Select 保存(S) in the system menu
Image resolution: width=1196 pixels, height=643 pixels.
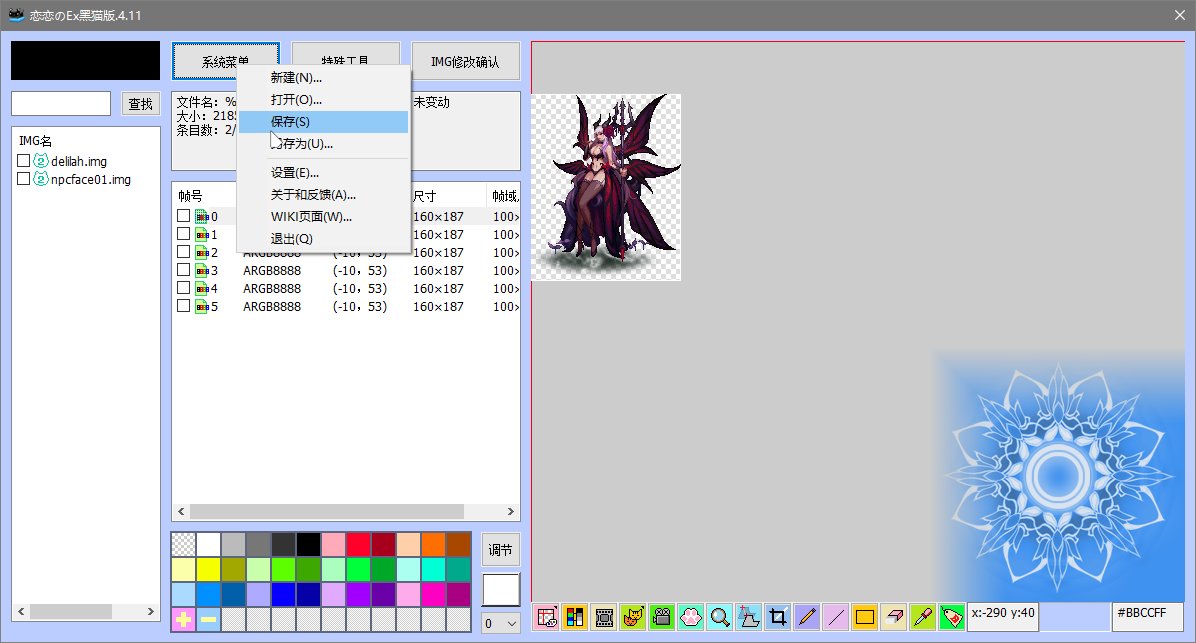[323, 122]
